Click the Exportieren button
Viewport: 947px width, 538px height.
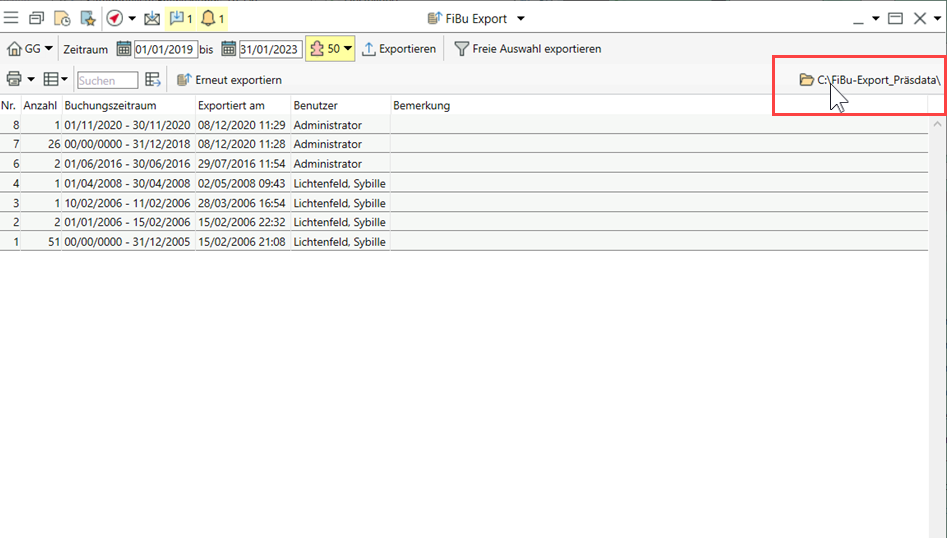398,49
